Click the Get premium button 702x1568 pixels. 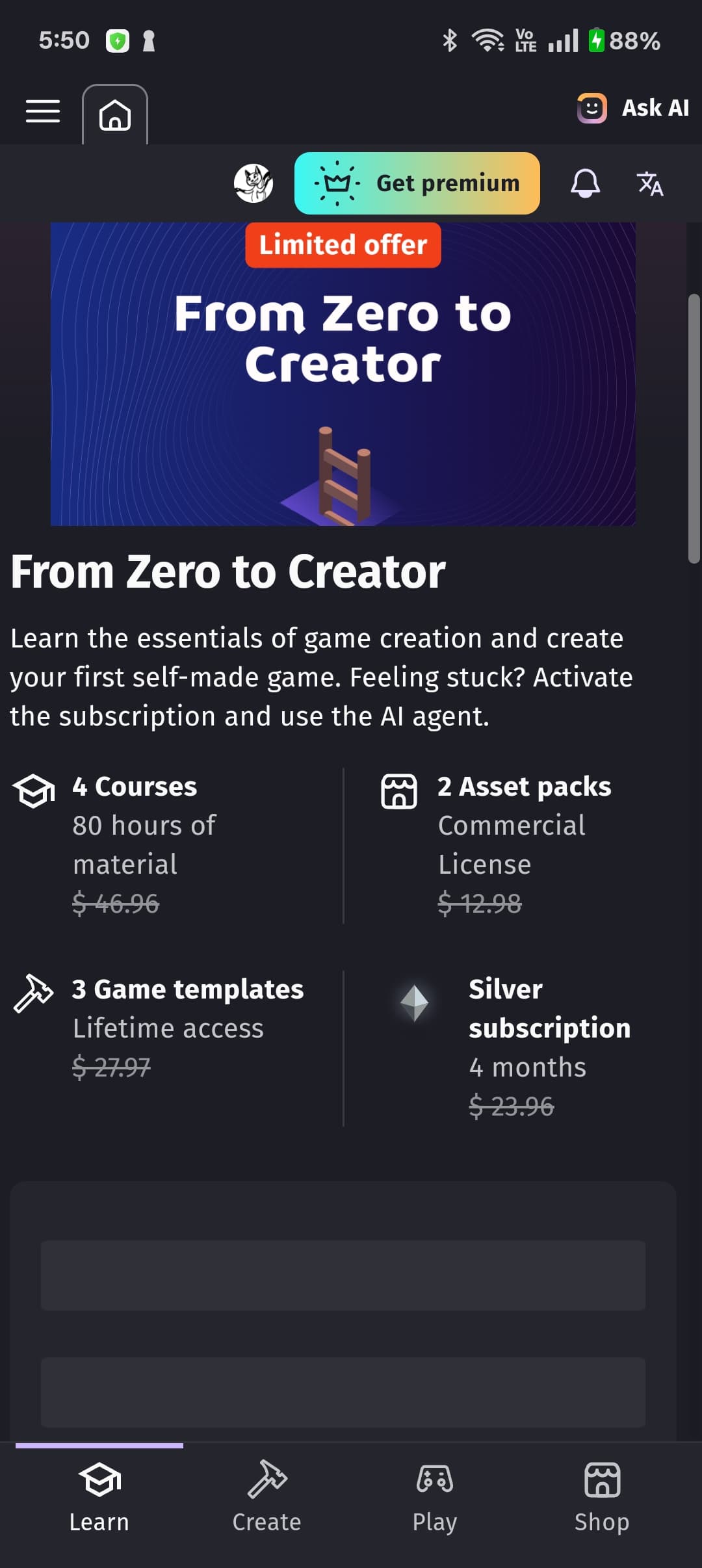[417, 183]
